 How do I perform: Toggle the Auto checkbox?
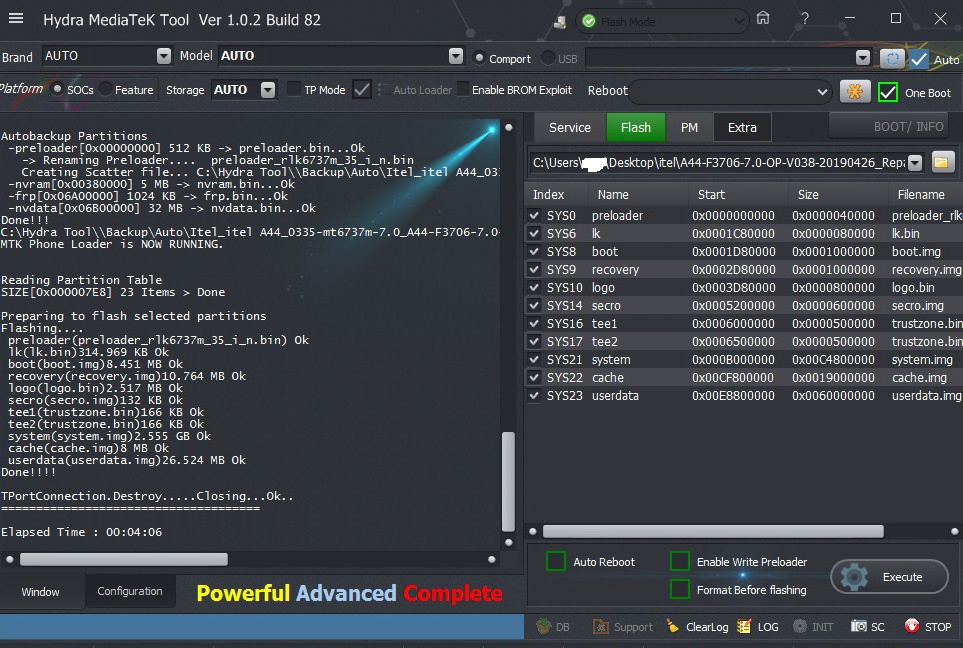coord(919,59)
